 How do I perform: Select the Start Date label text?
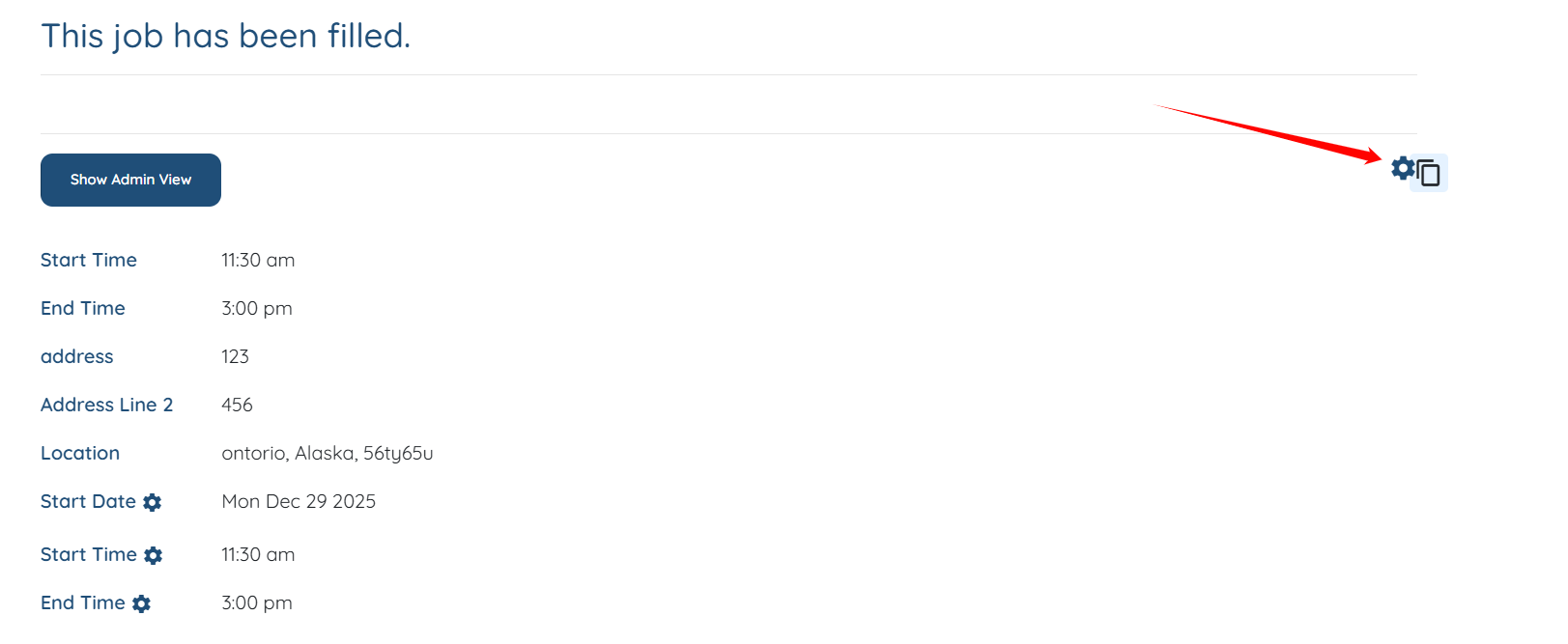coord(88,501)
